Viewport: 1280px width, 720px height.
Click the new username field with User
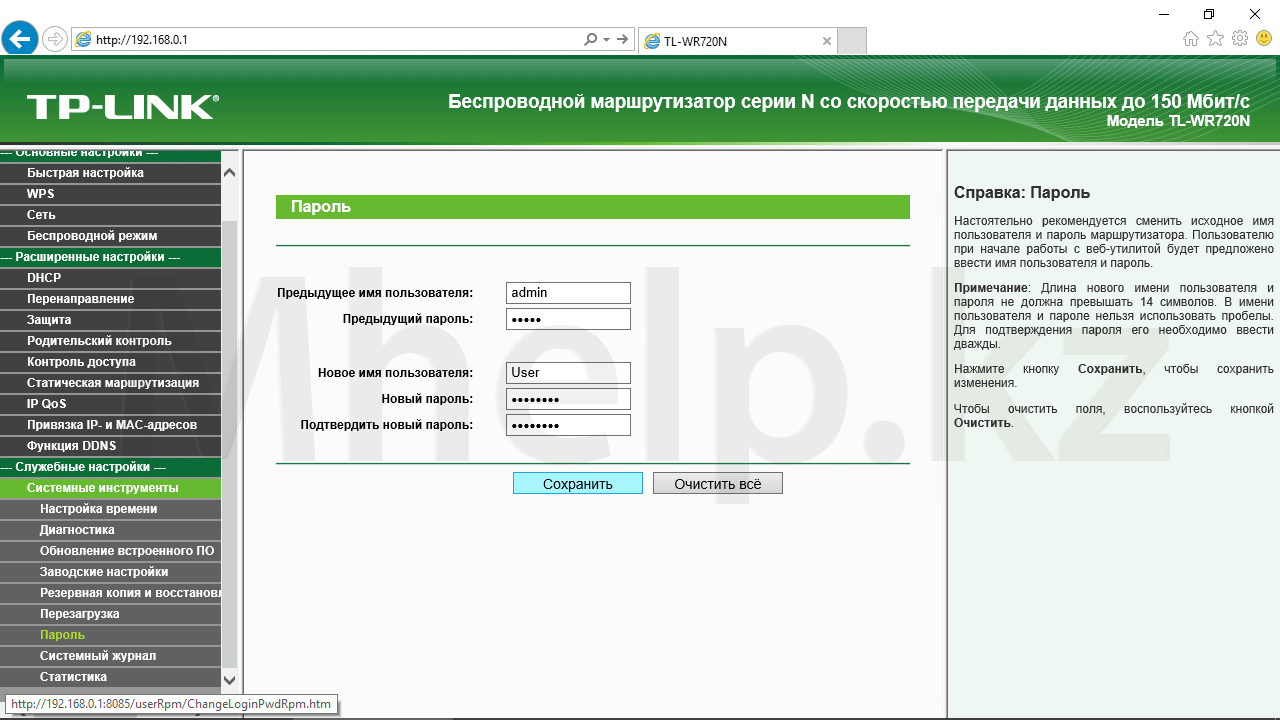click(x=568, y=373)
